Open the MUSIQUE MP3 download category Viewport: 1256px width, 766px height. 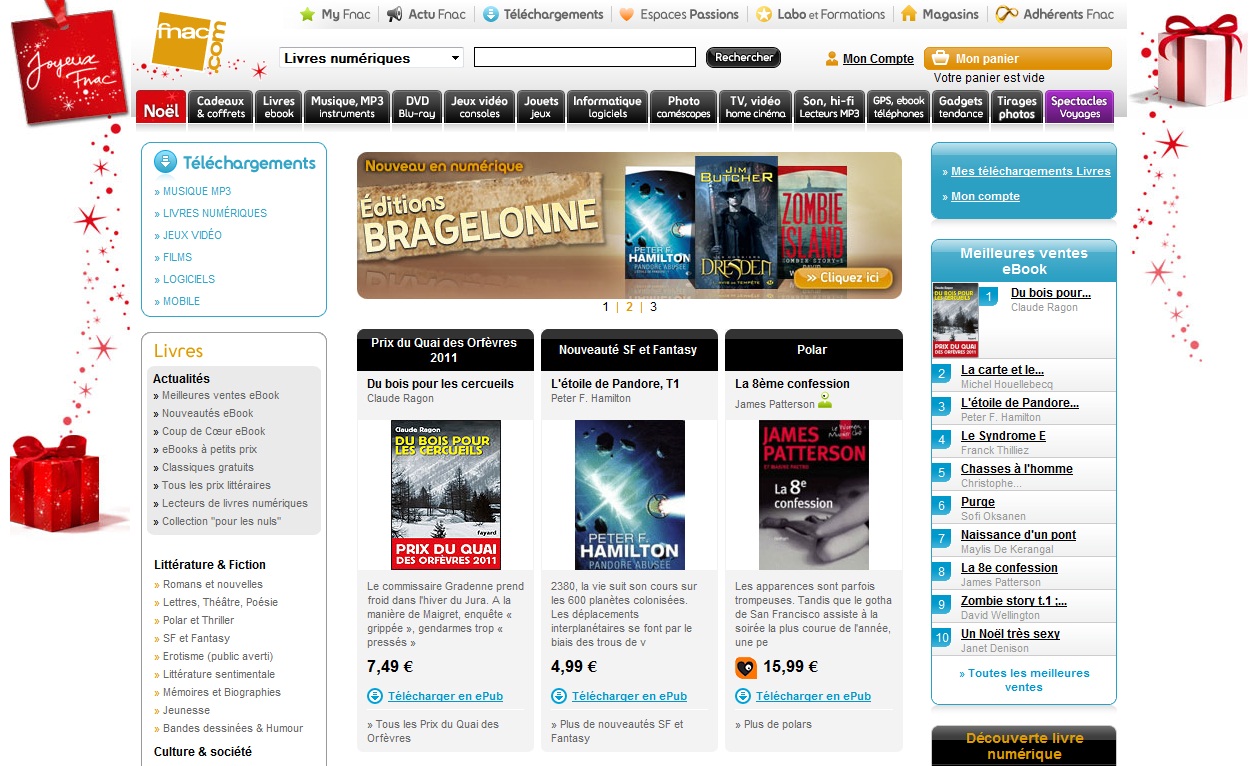click(x=197, y=191)
